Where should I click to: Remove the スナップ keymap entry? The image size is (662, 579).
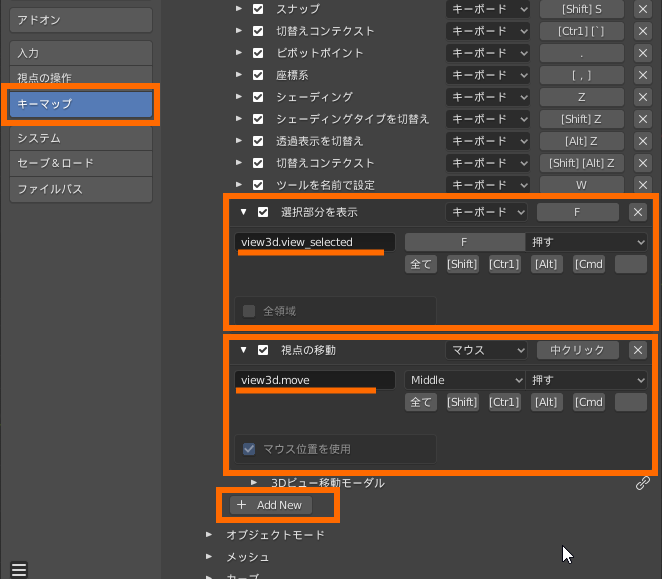coord(643,9)
